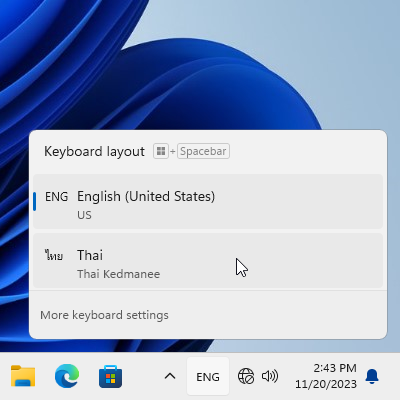Click the Windows key icon in the shortcut hint
This screenshot has width=400, height=400.
coord(161,151)
